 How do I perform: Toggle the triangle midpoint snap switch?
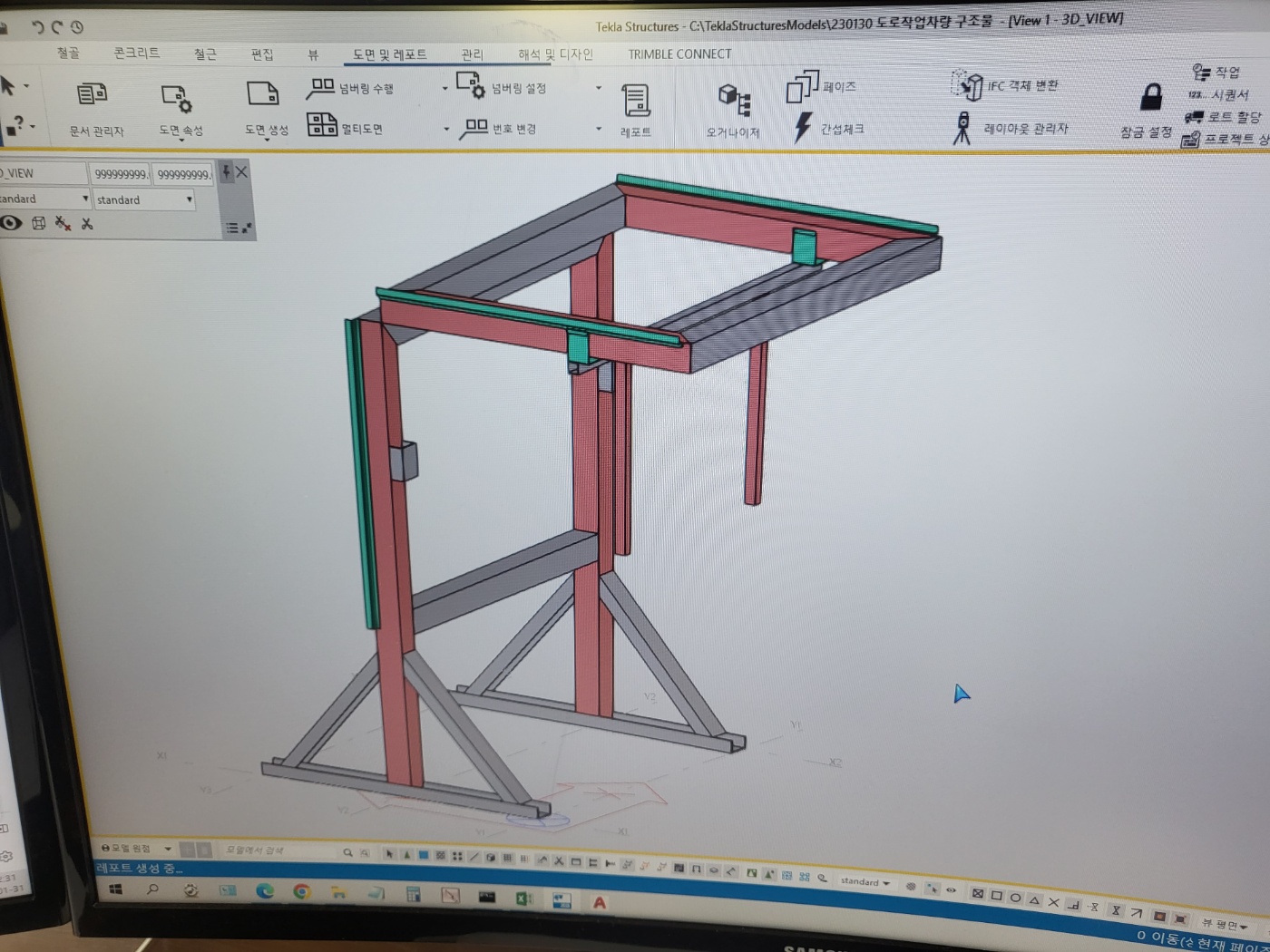pyautogui.click(x=1034, y=899)
